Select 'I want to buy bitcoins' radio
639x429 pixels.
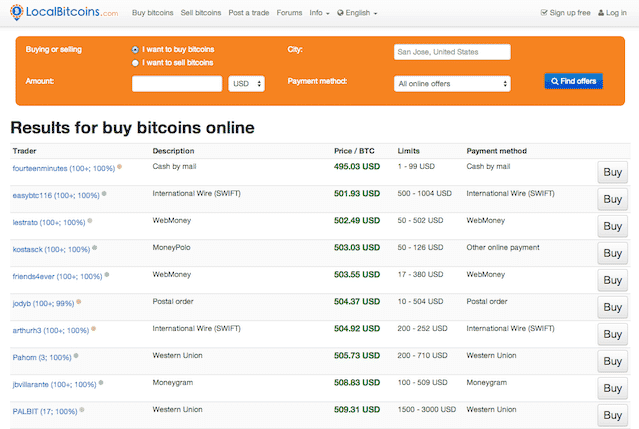(x=135, y=50)
